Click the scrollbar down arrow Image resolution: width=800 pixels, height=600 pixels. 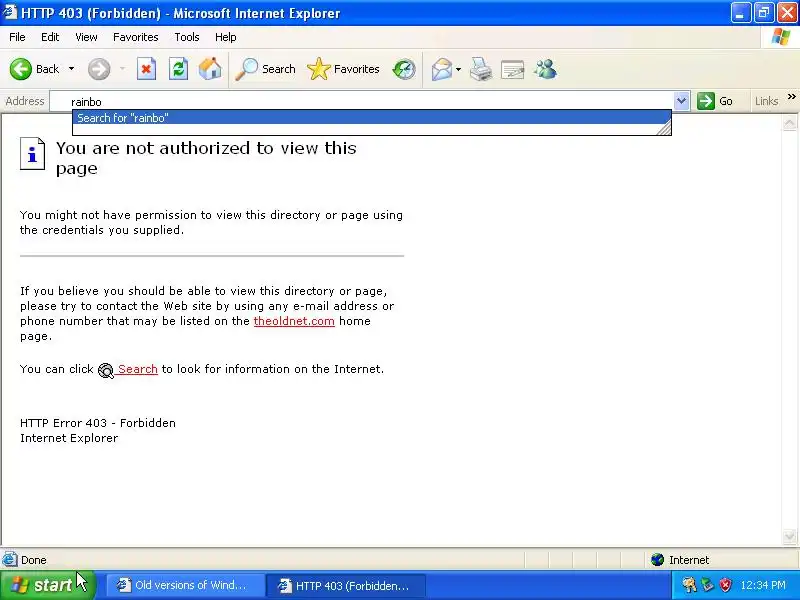pyautogui.click(x=789, y=537)
